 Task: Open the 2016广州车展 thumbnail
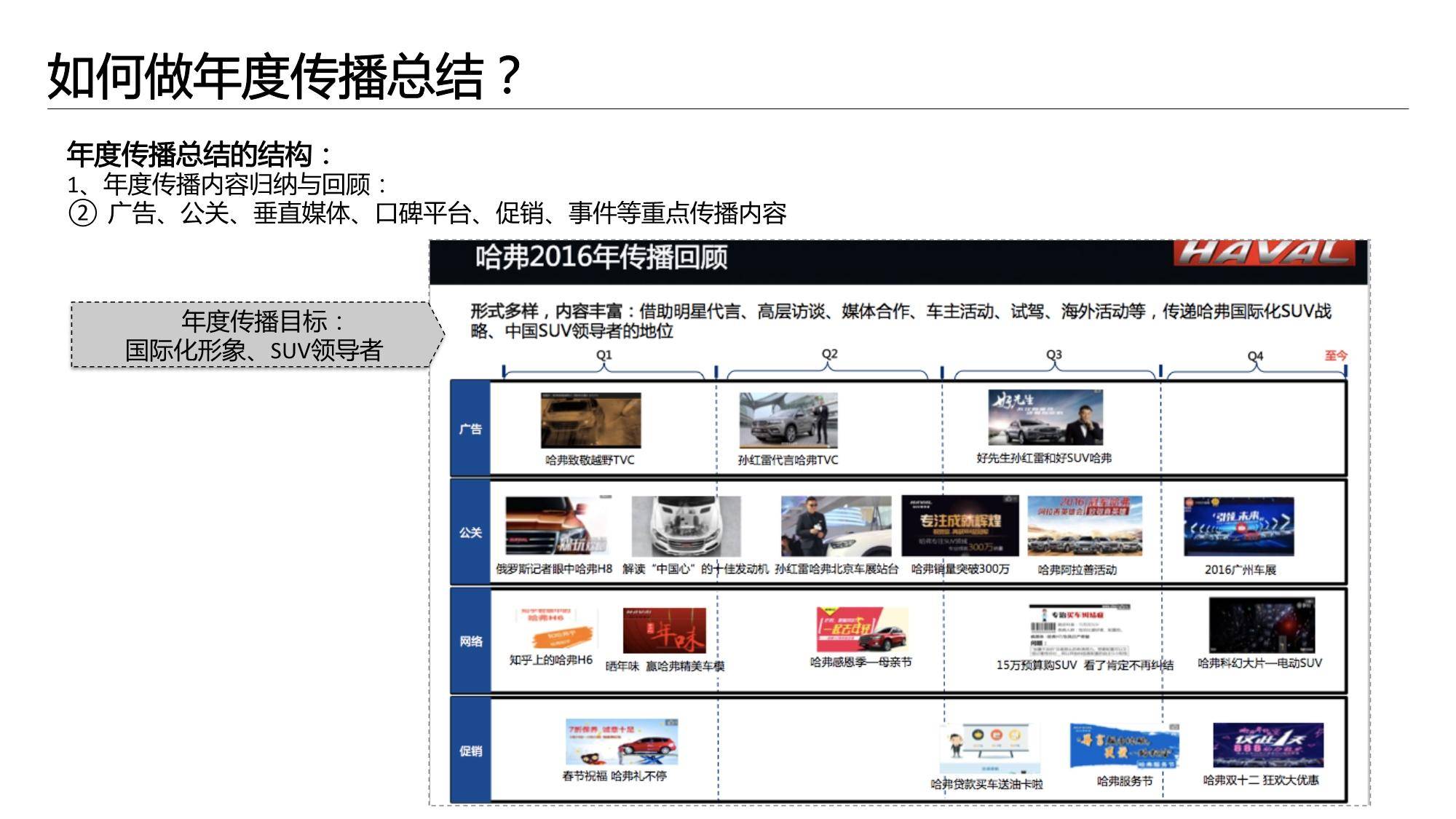tap(1239, 527)
